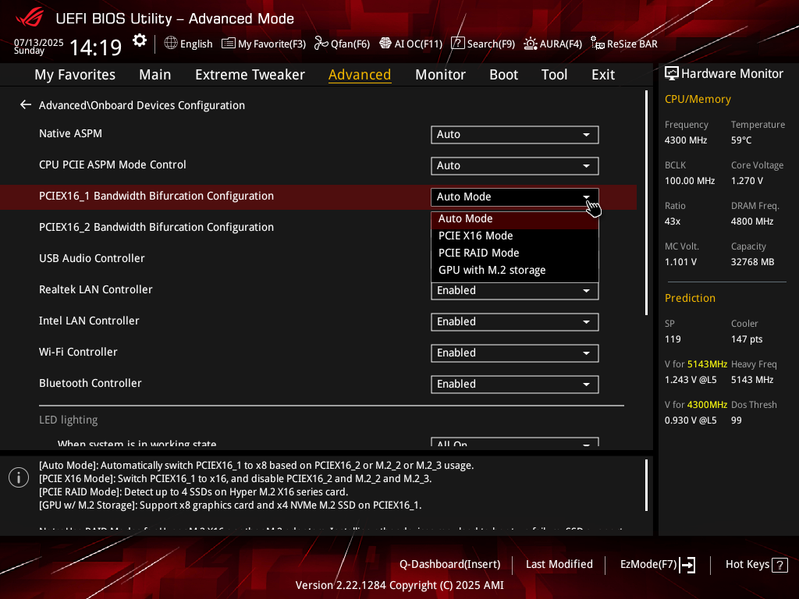The image size is (799, 599).
Task: Click the 14:19 clock display
Action: pos(95,48)
